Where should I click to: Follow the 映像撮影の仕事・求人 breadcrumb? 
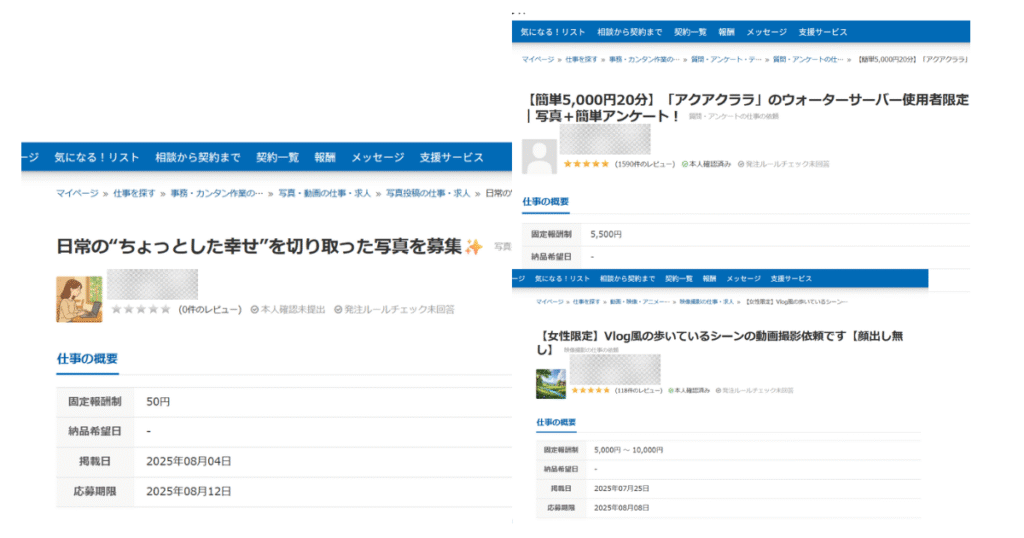click(x=706, y=302)
